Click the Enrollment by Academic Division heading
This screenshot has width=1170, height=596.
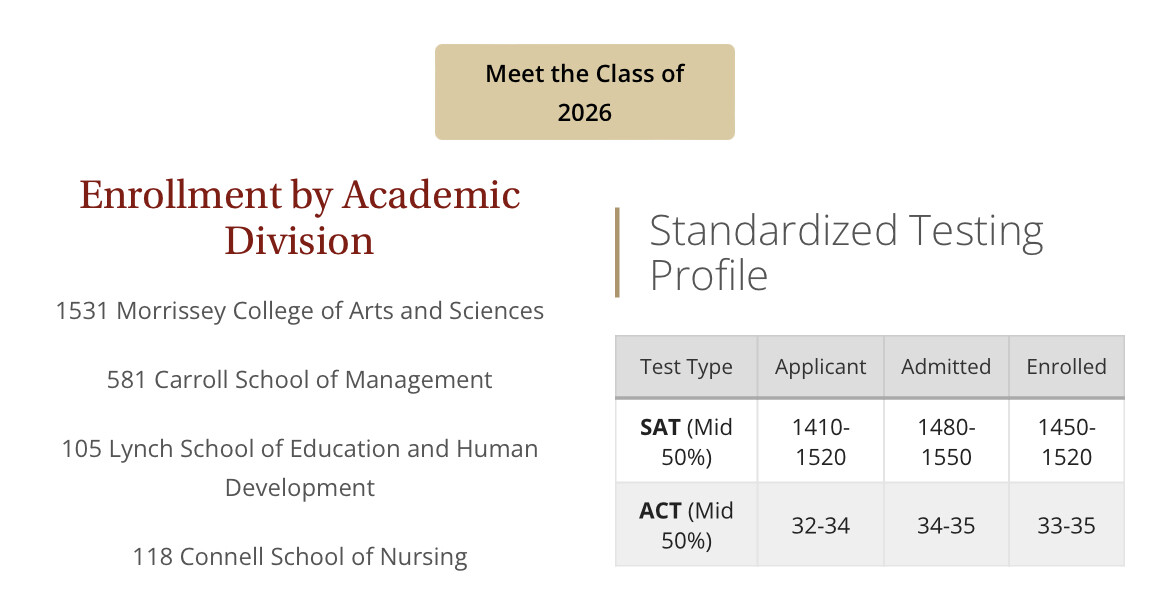[x=300, y=217]
